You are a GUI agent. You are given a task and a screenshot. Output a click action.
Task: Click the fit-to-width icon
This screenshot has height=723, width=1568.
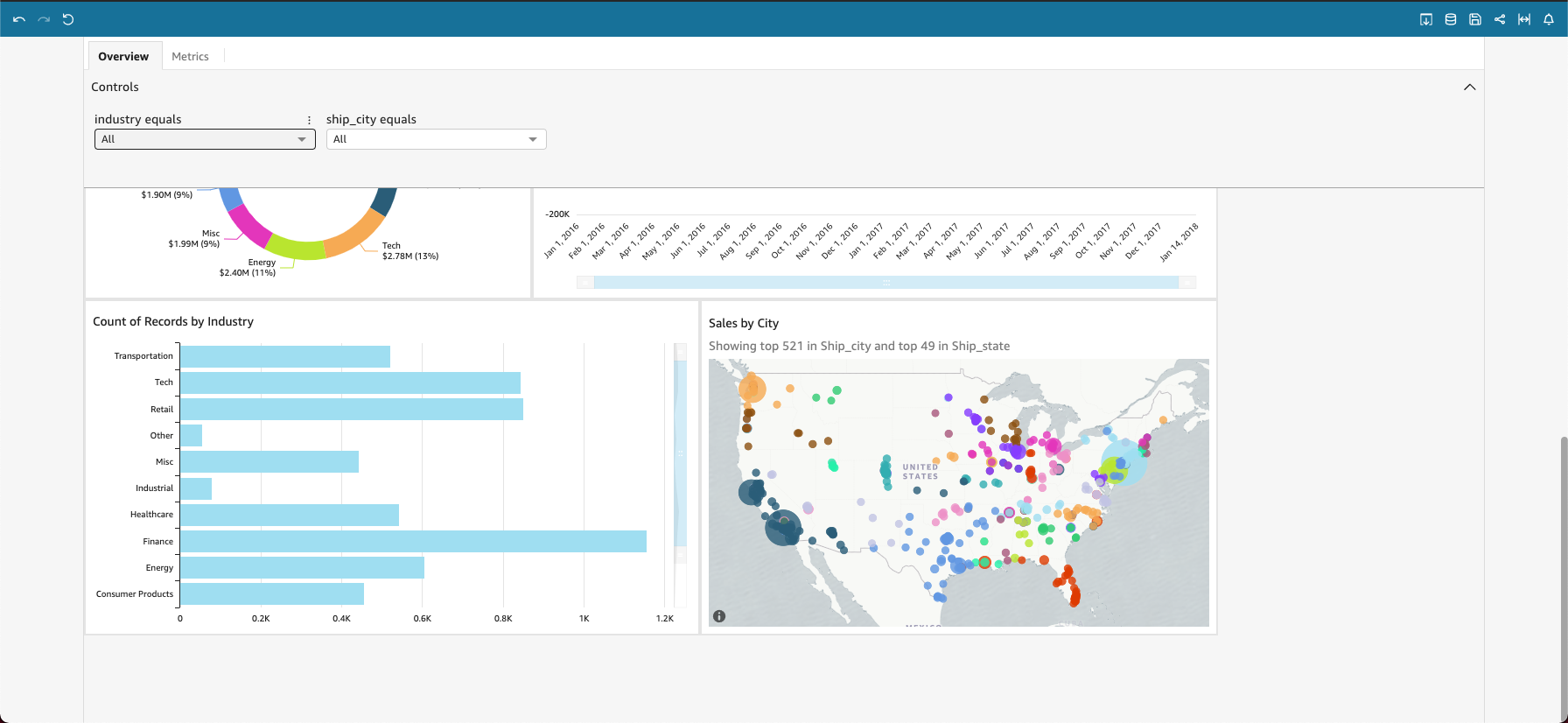(1524, 19)
